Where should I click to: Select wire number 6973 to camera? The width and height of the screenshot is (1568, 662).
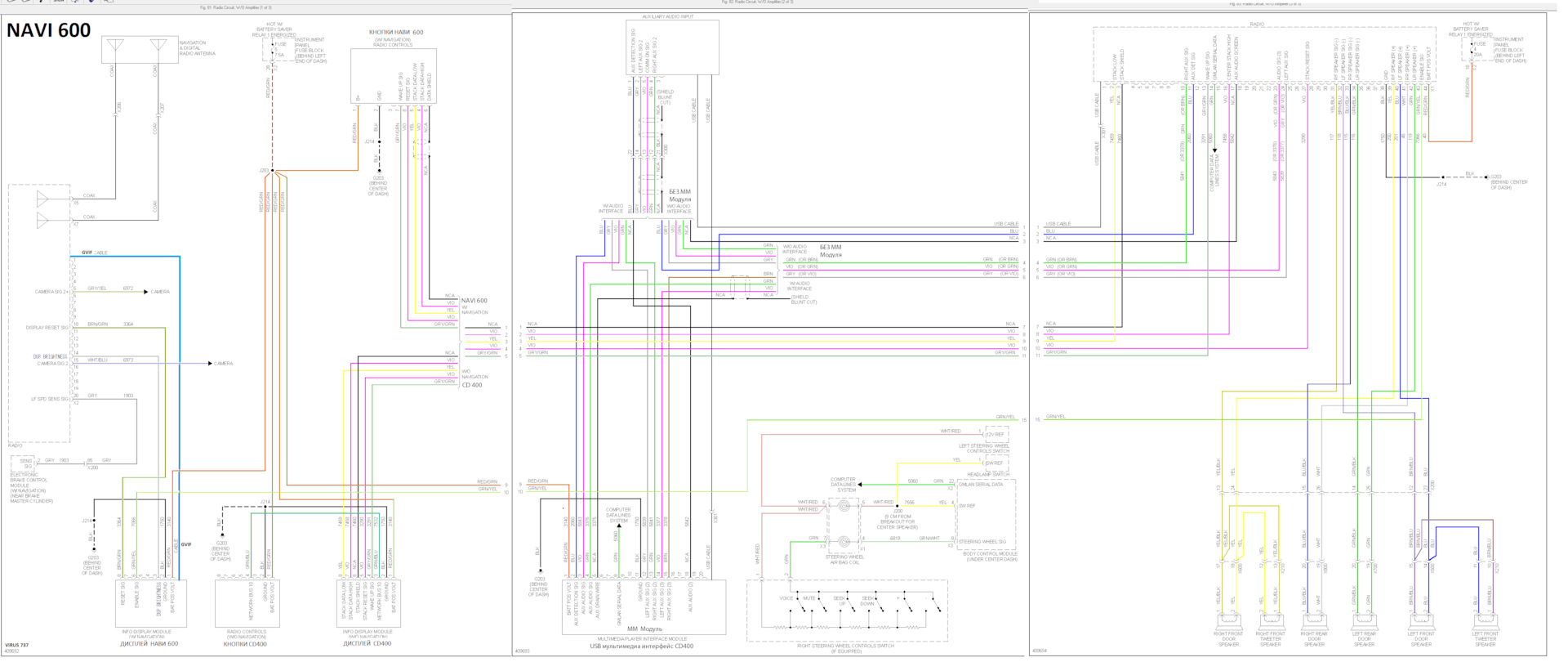(x=128, y=360)
